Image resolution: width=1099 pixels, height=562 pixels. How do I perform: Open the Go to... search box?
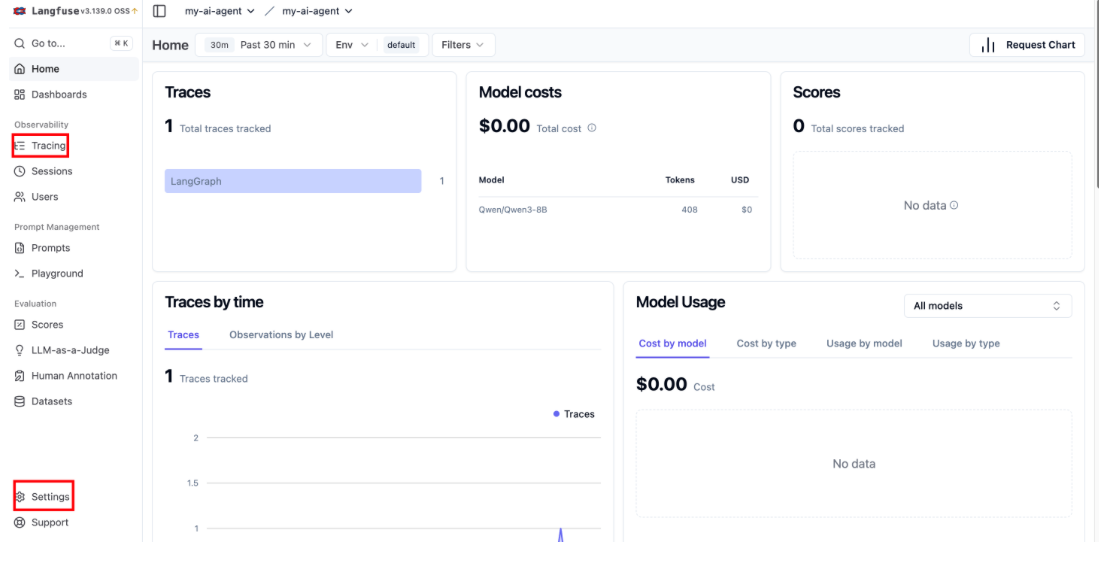click(x=73, y=43)
